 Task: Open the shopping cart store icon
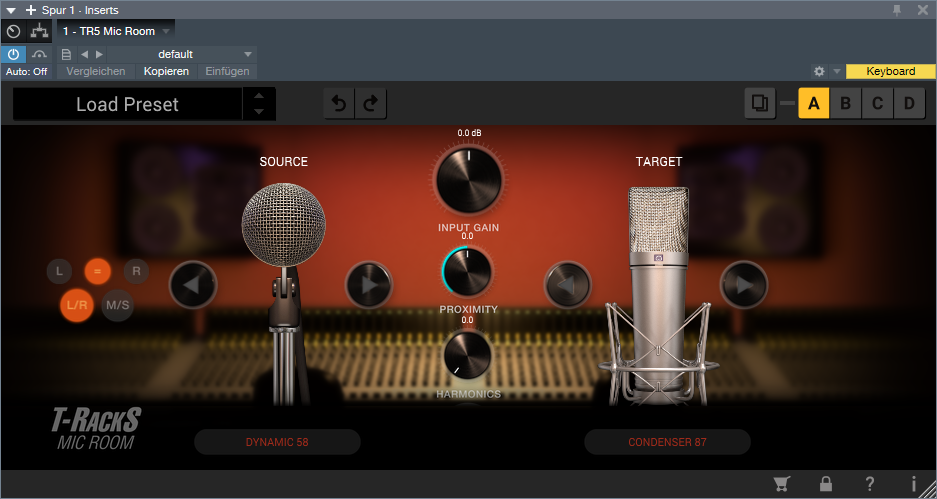pyautogui.click(x=782, y=484)
